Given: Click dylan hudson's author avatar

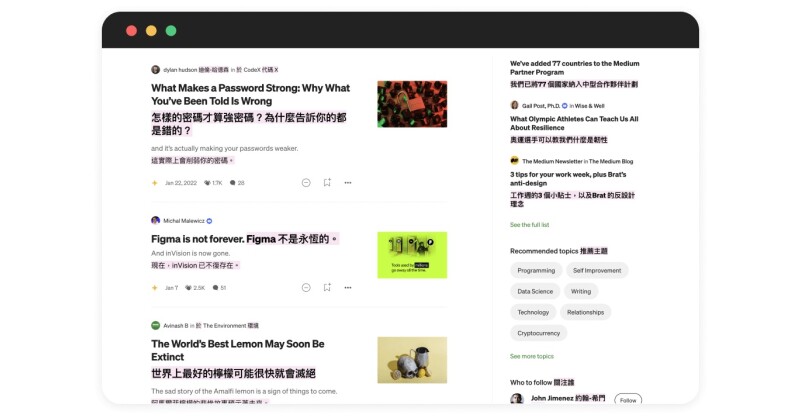Looking at the screenshot, I should [155, 70].
